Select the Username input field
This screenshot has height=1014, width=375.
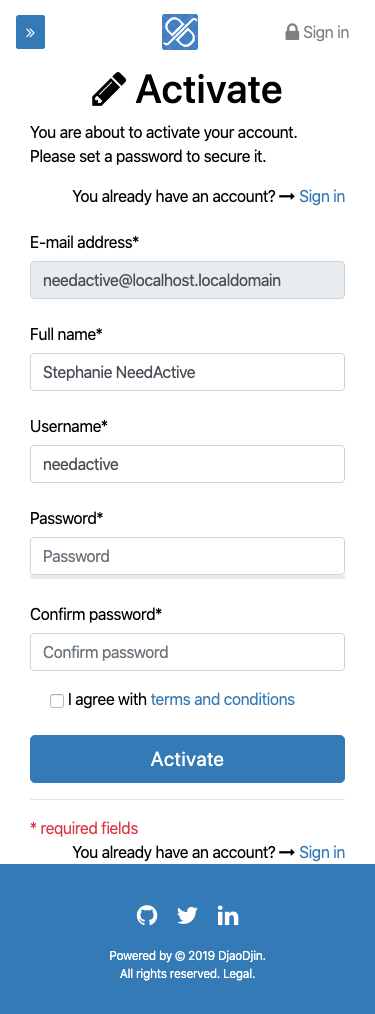coord(188,464)
